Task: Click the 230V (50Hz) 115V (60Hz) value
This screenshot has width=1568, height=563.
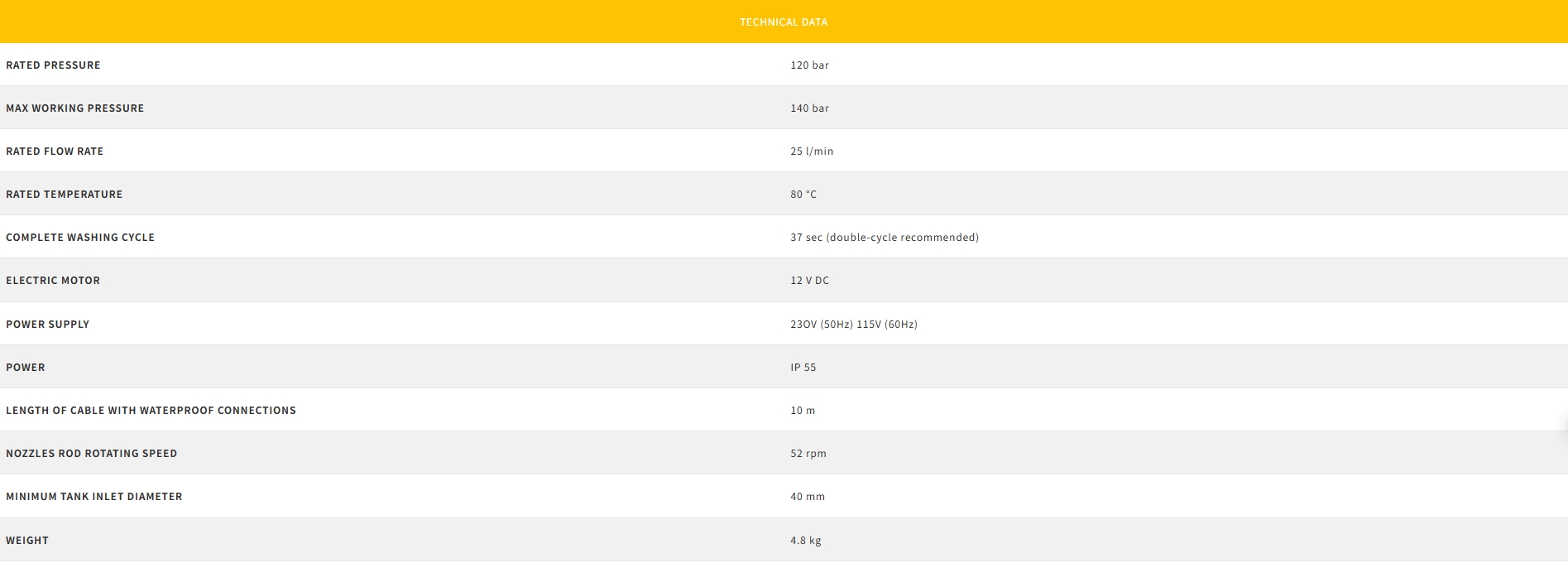Action: [x=853, y=325]
